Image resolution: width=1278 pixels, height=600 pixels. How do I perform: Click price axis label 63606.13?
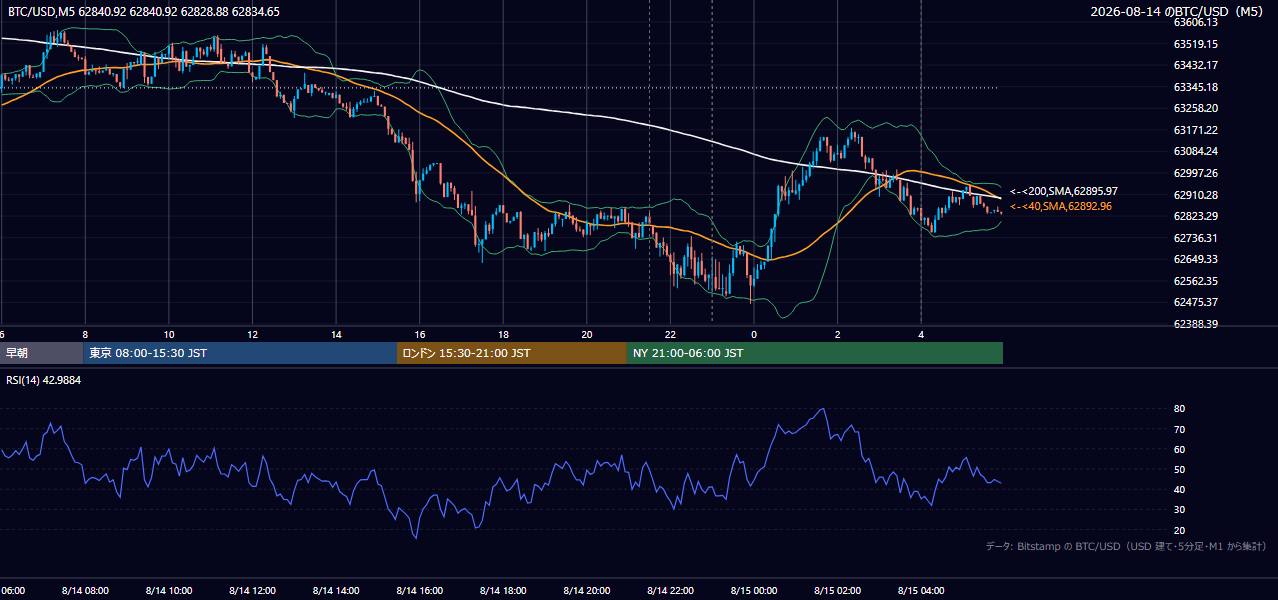[1195, 22]
